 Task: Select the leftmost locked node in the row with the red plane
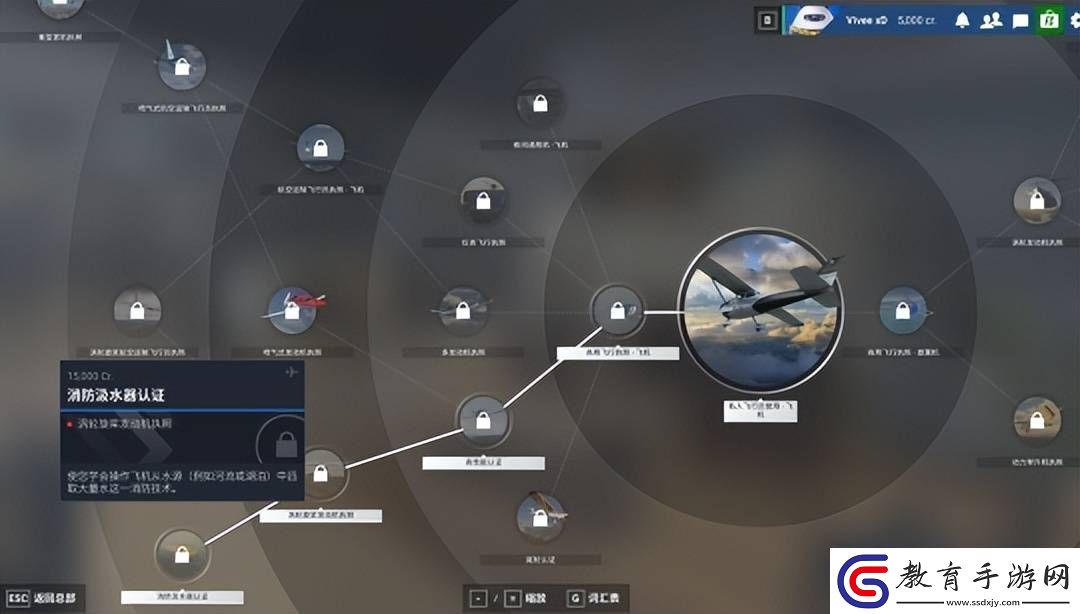click(138, 311)
